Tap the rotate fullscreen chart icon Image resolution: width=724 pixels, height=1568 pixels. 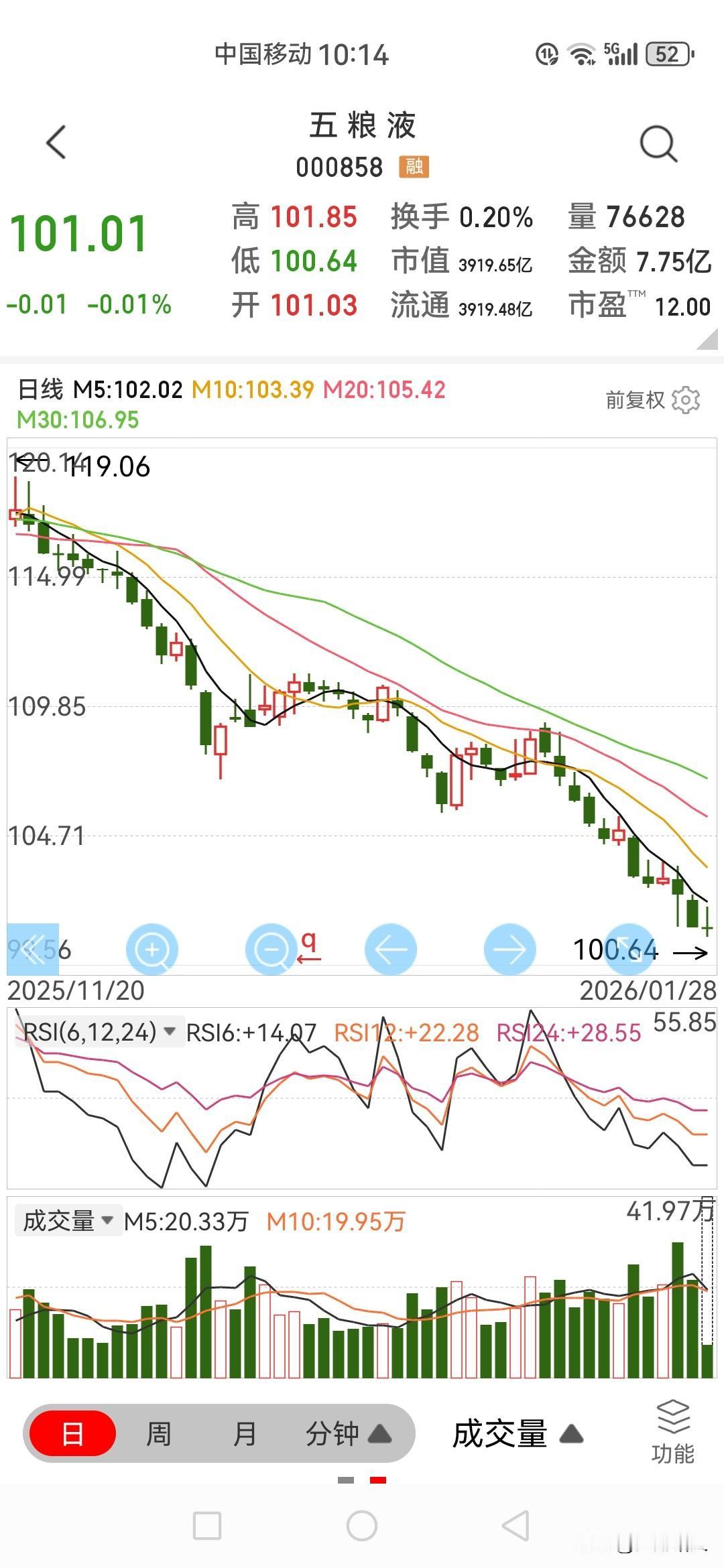(629, 949)
